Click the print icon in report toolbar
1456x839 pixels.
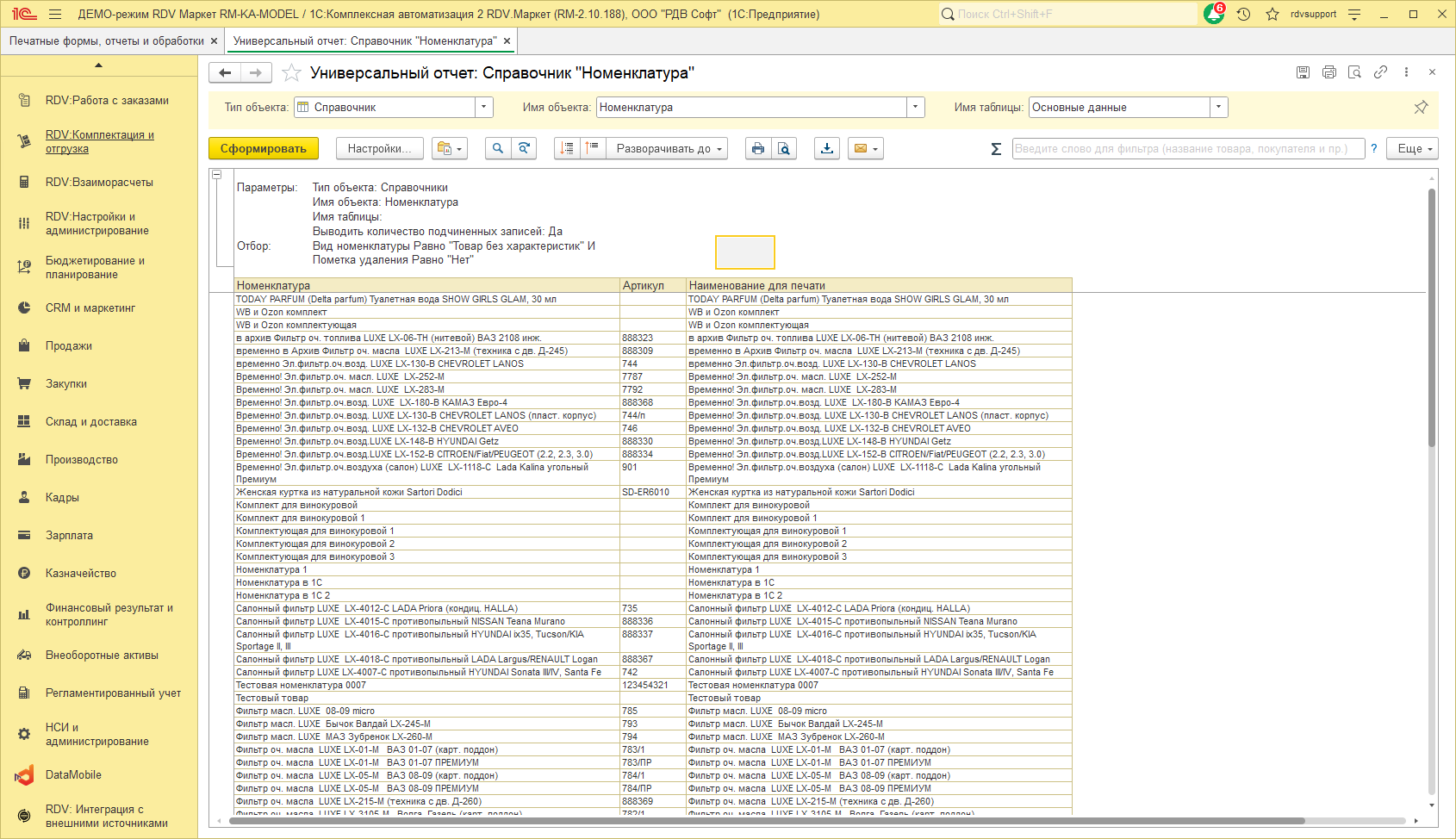click(x=757, y=148)
